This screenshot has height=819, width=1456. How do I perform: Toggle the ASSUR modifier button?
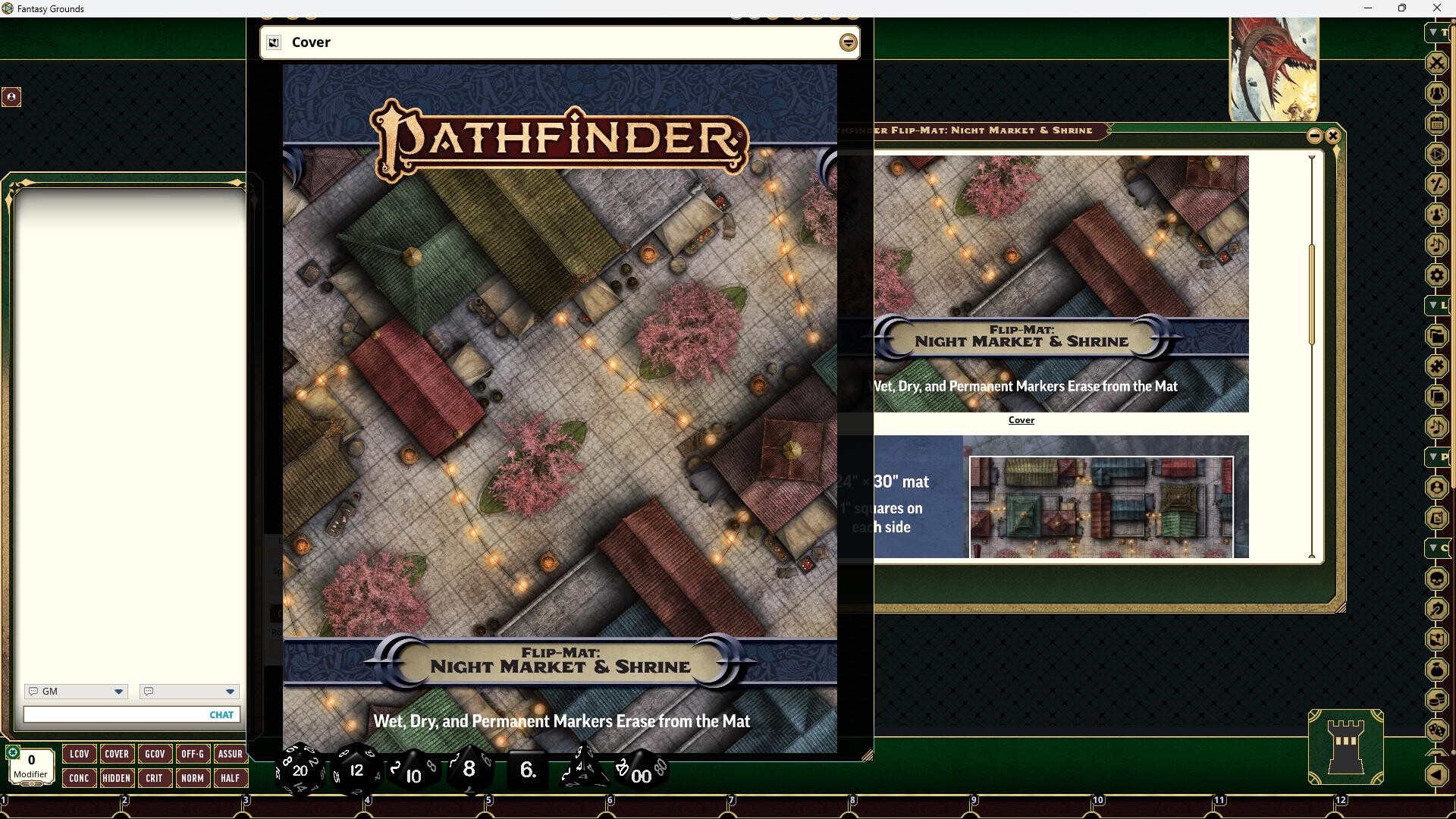(231, 754)
